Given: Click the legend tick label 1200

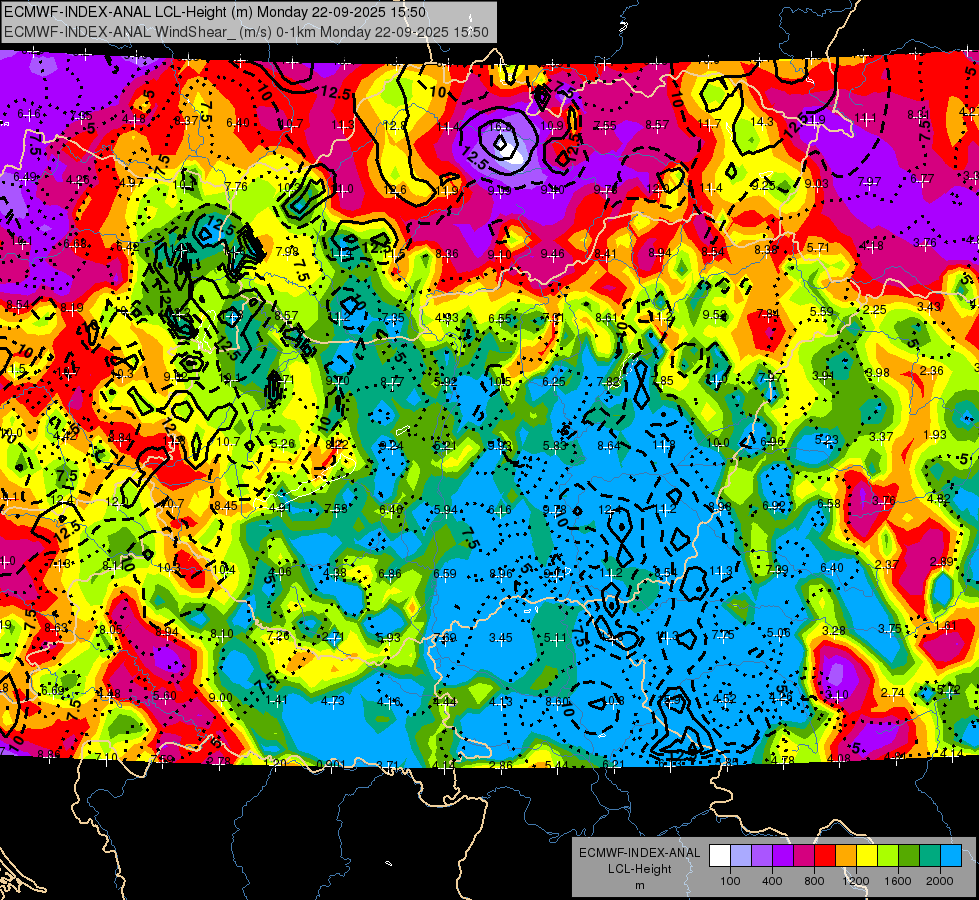Looking at the screenshot, I should pyautogui.click(x=856, y=881).
